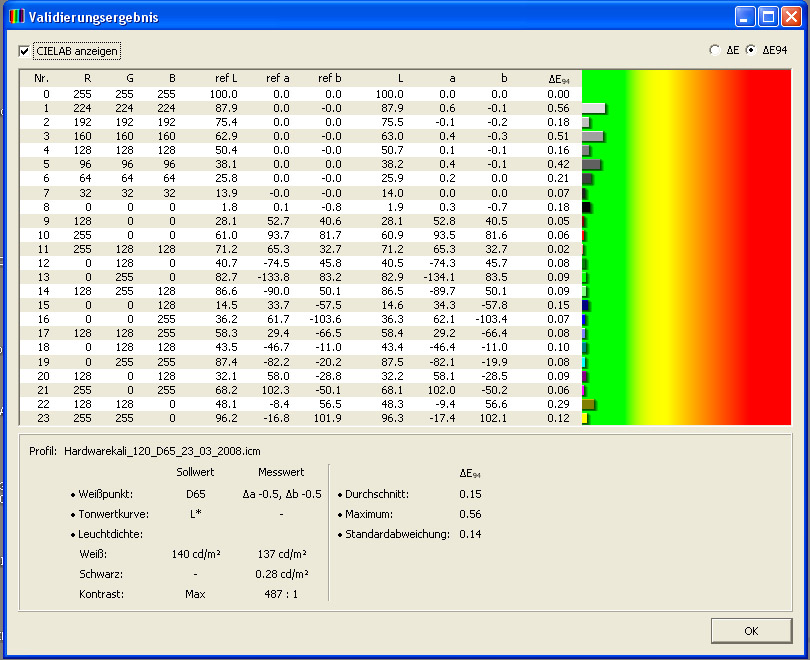Image resolution: width=810 pixels, height=660 pixels.
Task: Maximize the Validierungsergebnis window
Action: point(769,17)
